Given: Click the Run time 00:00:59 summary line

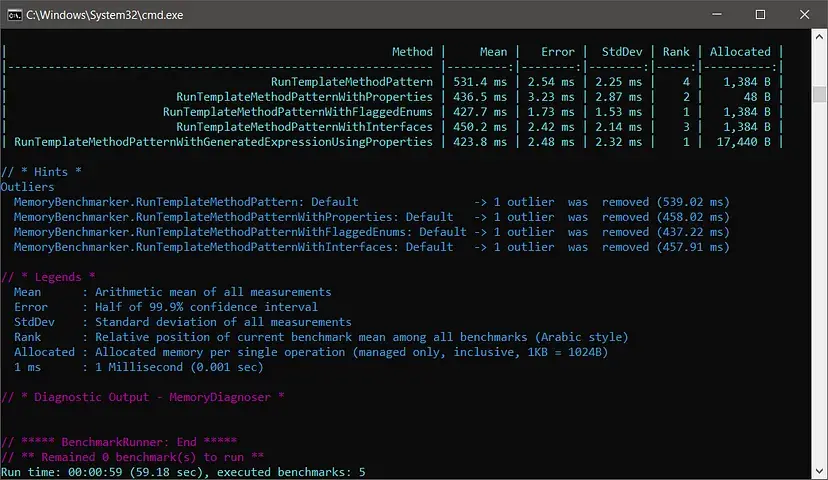Looking at the screenshot, I should 183,472.
